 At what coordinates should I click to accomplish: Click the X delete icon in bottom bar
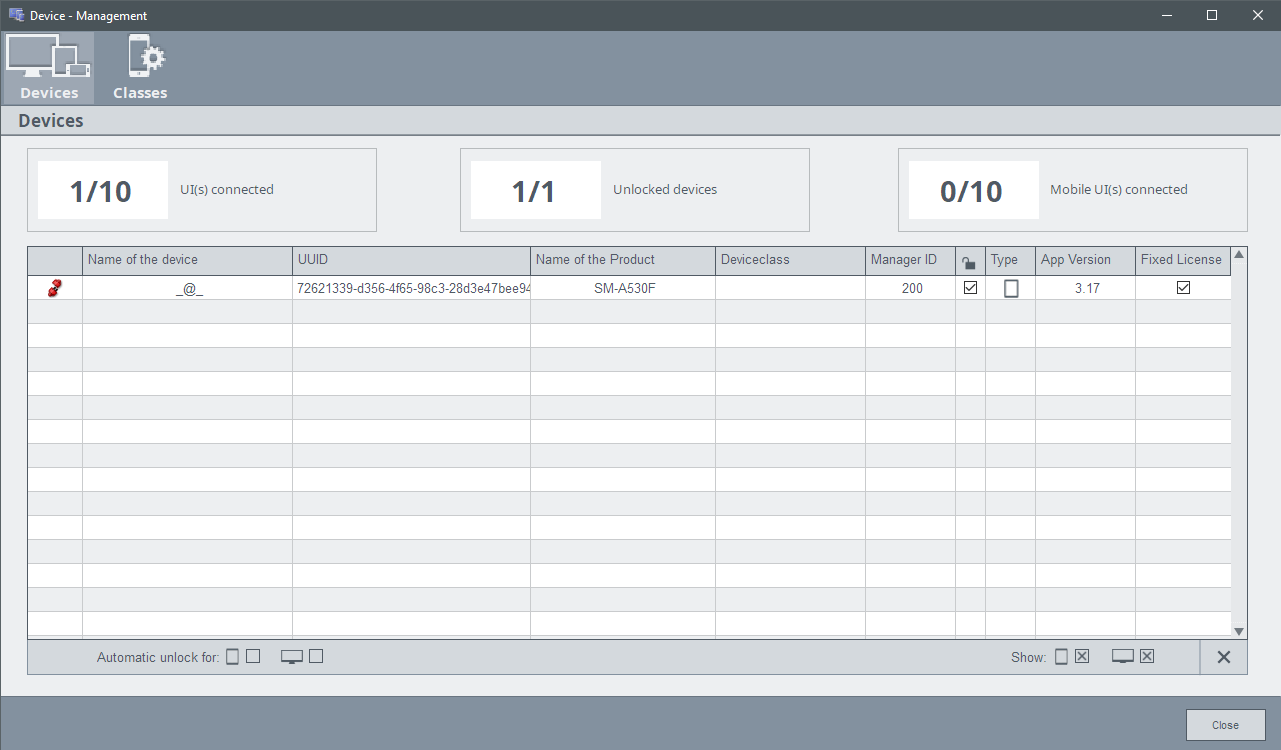[1223, 657]
